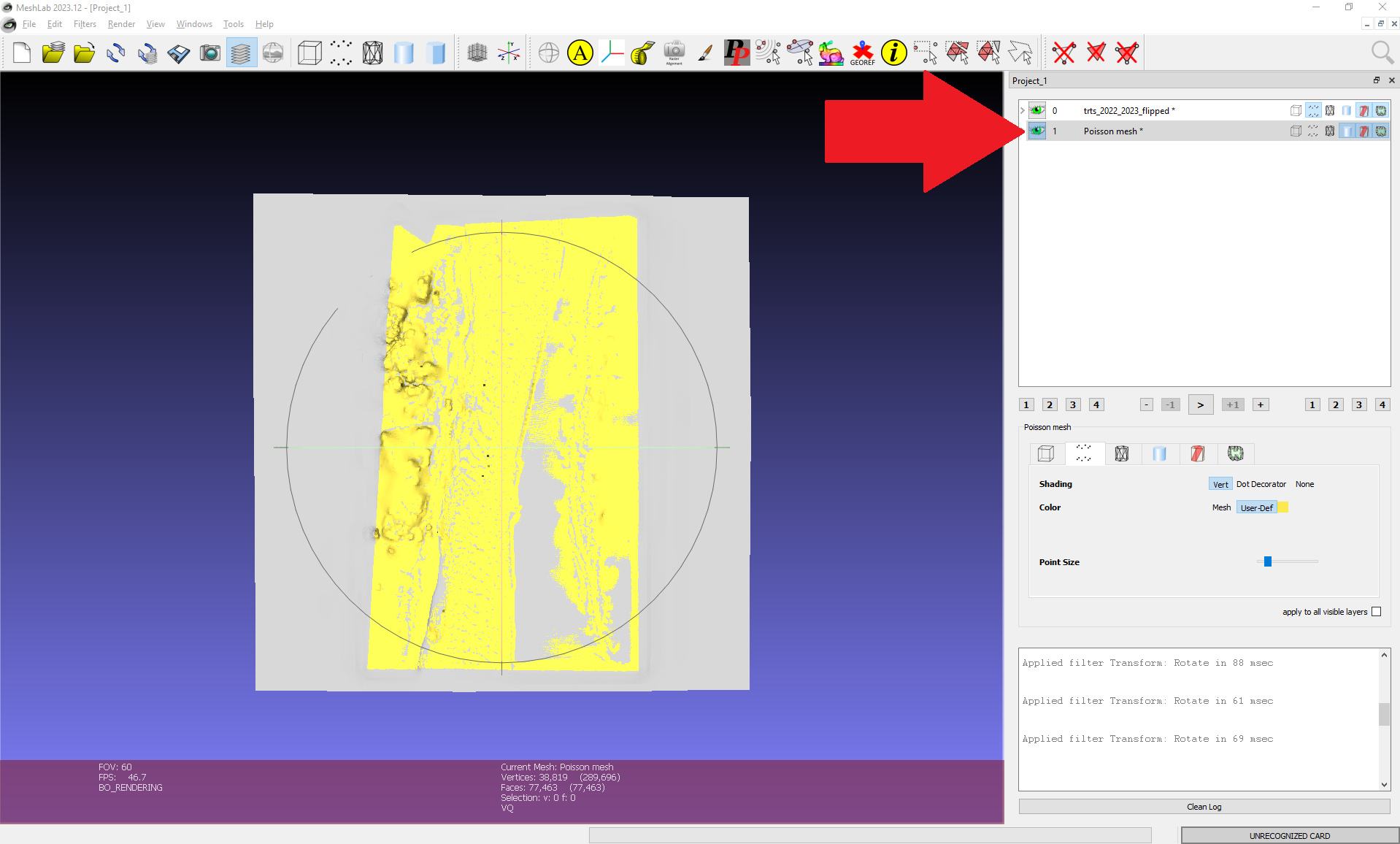1400x844 pixels.
Task: Select 'None' shading option
Action: (1304, 484)
